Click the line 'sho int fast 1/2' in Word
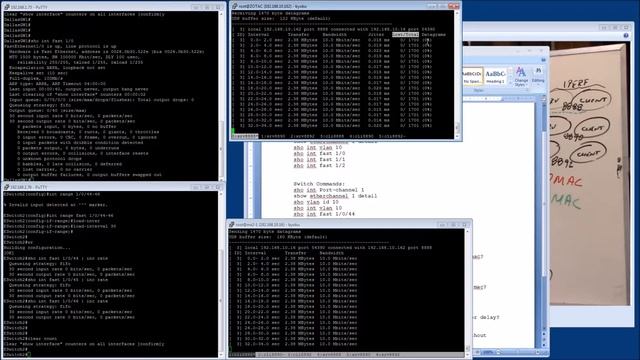 (319, 166)
